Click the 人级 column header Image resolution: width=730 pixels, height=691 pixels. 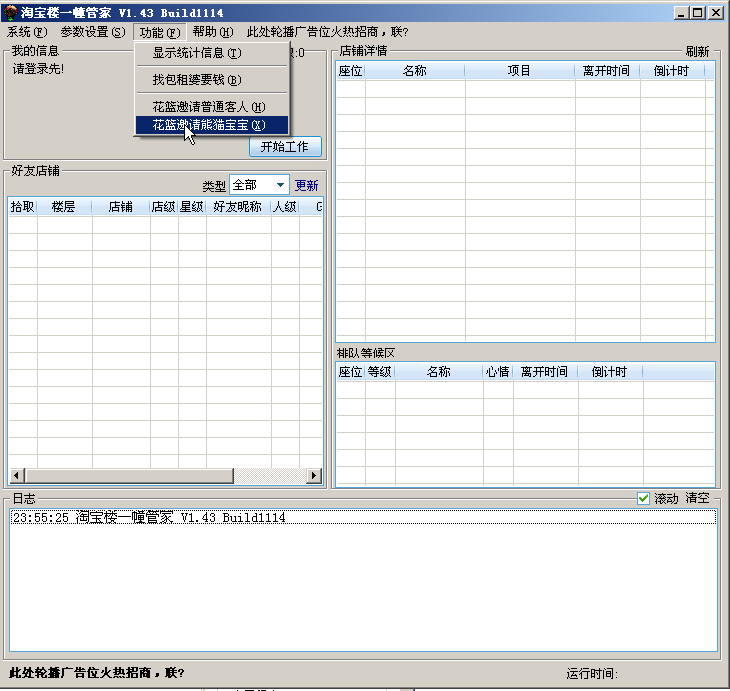[x=284, y=207]
